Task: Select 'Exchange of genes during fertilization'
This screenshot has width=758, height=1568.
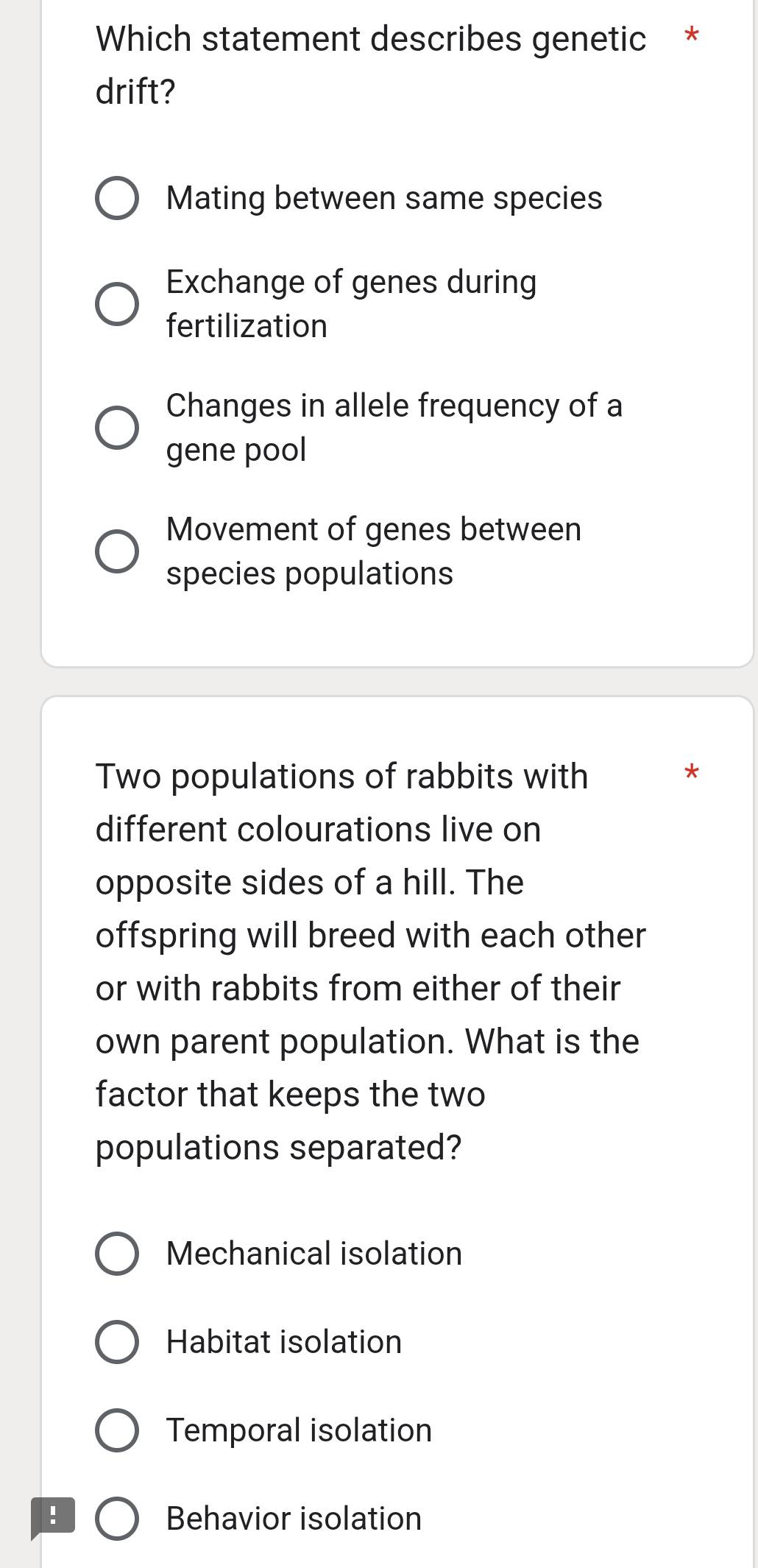Action: 118,303
